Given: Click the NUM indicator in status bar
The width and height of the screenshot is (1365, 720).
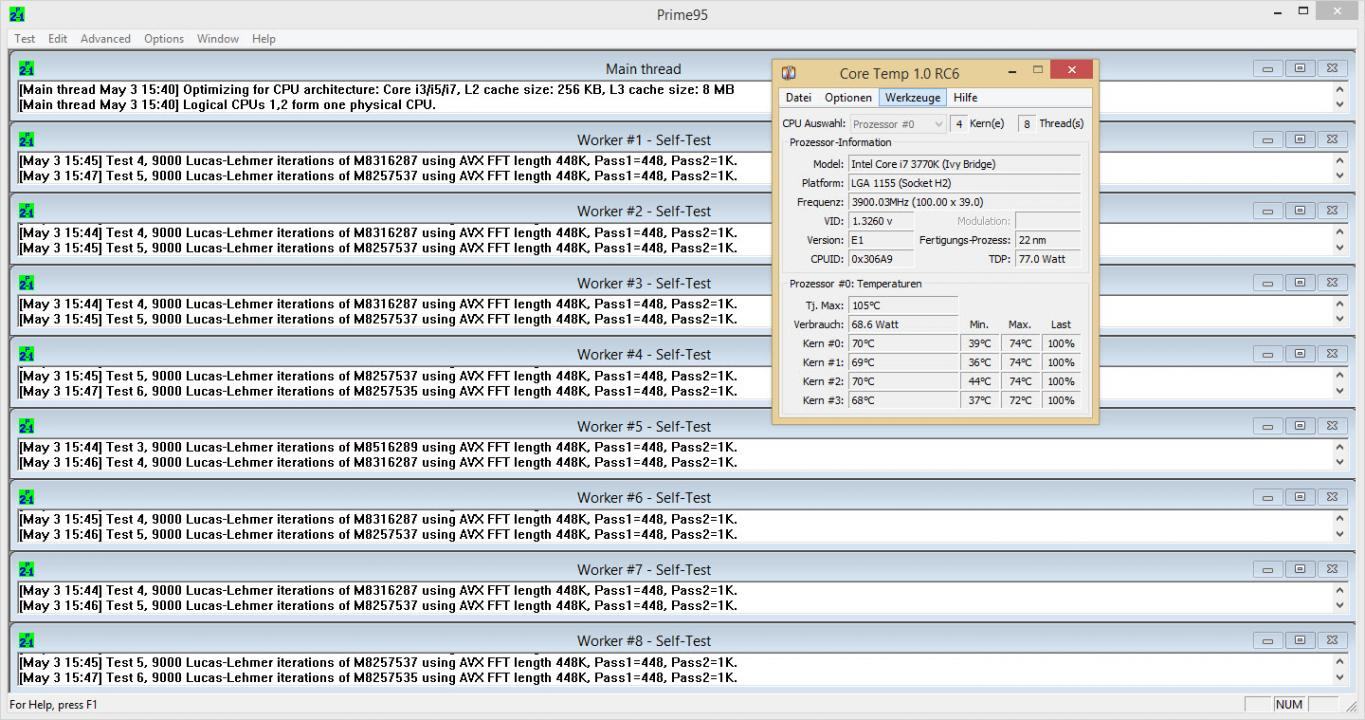Looking at the screenshot, I should tap(1289, 705).
